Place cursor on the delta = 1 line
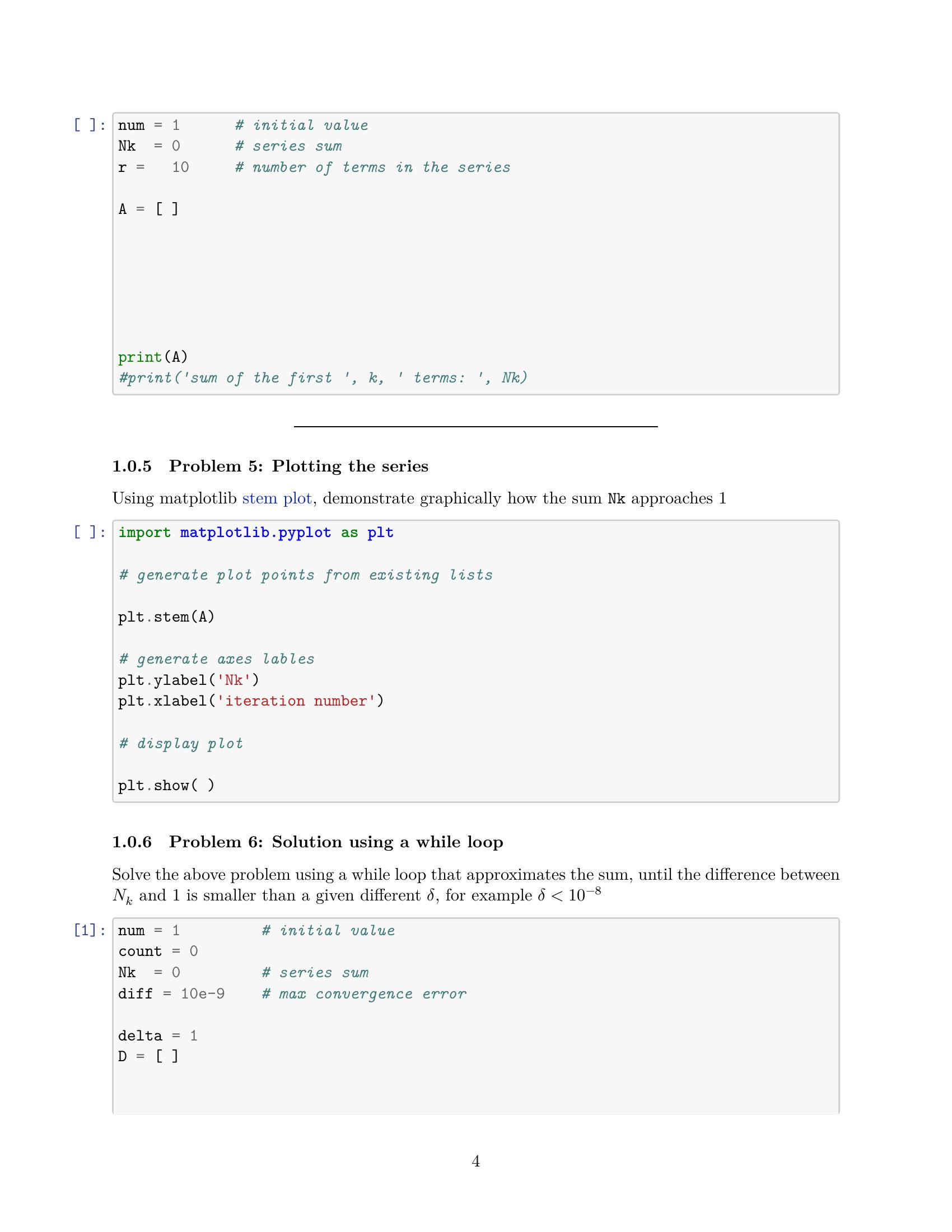The height and width of the screenshot is (1232, 952). [158, 1035]
